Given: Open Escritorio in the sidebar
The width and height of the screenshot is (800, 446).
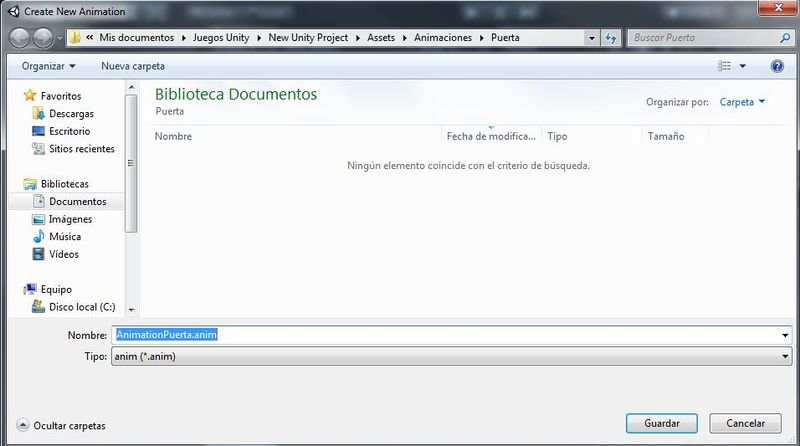Looking at the screenshot, I should 69,131.
